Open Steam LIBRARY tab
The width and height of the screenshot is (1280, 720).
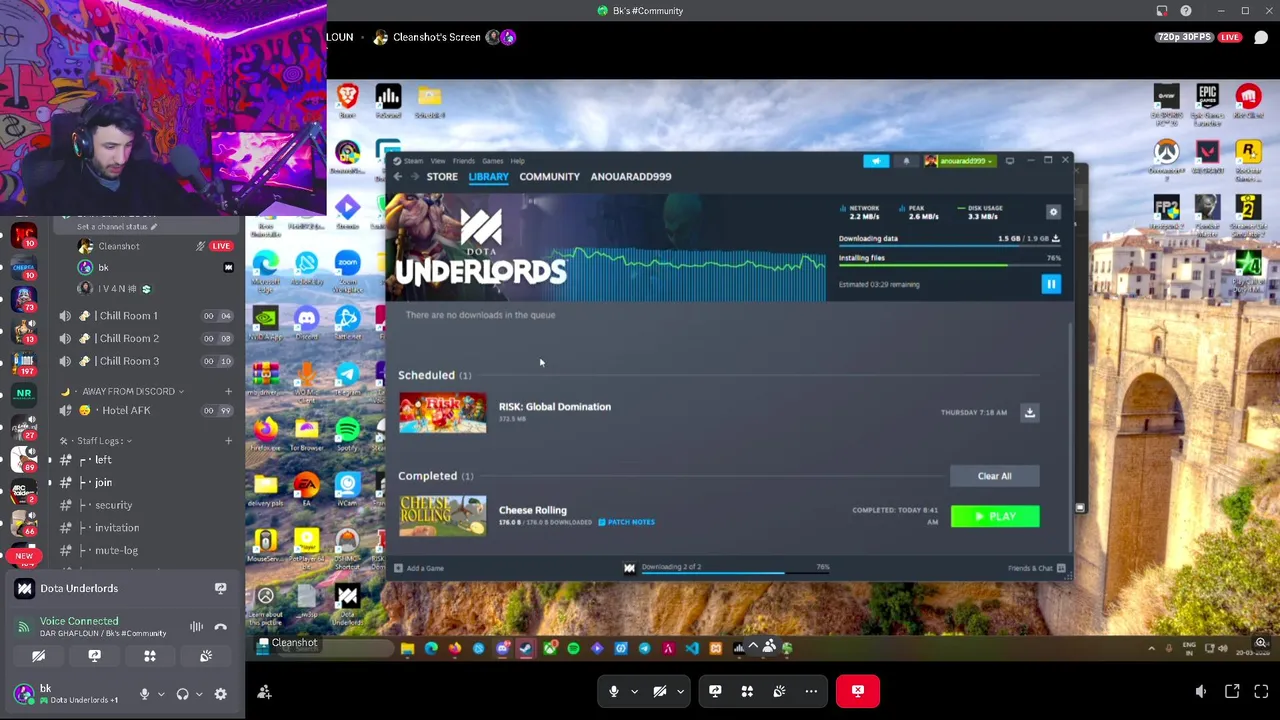[488, 177]
